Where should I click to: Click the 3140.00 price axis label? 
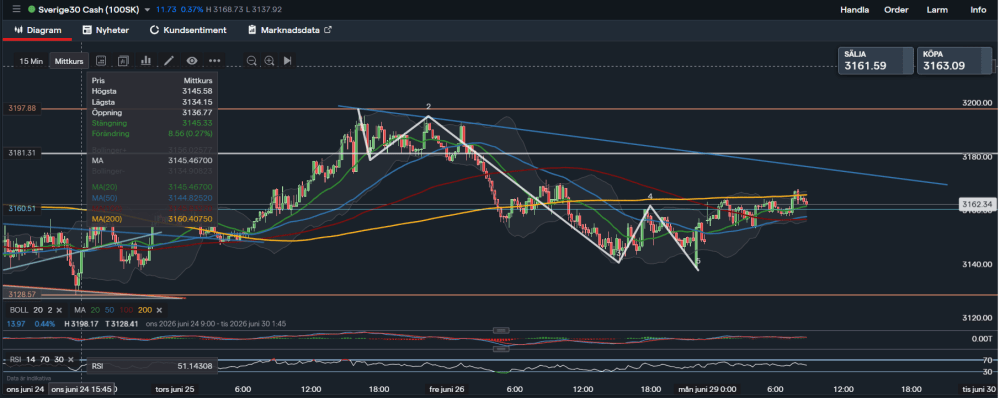click(x=976, y=264)
